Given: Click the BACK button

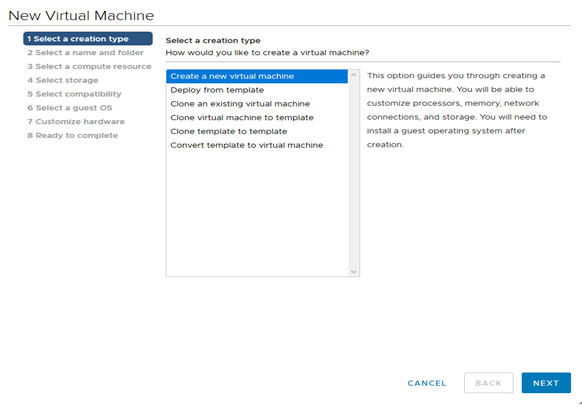Looking at the screenshot, I should (488, 383).
